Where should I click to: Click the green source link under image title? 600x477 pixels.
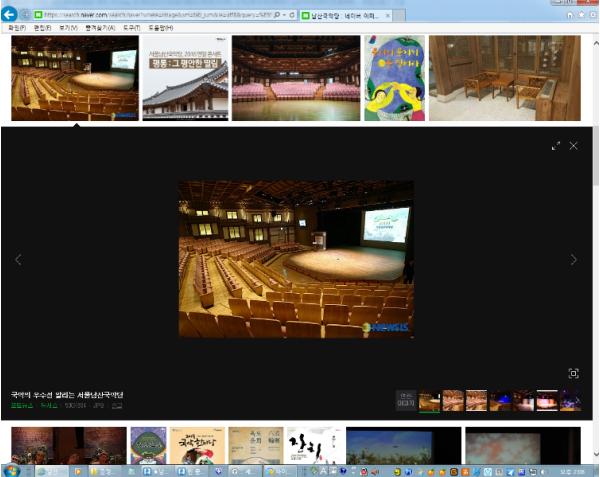(x=21, y=406)
